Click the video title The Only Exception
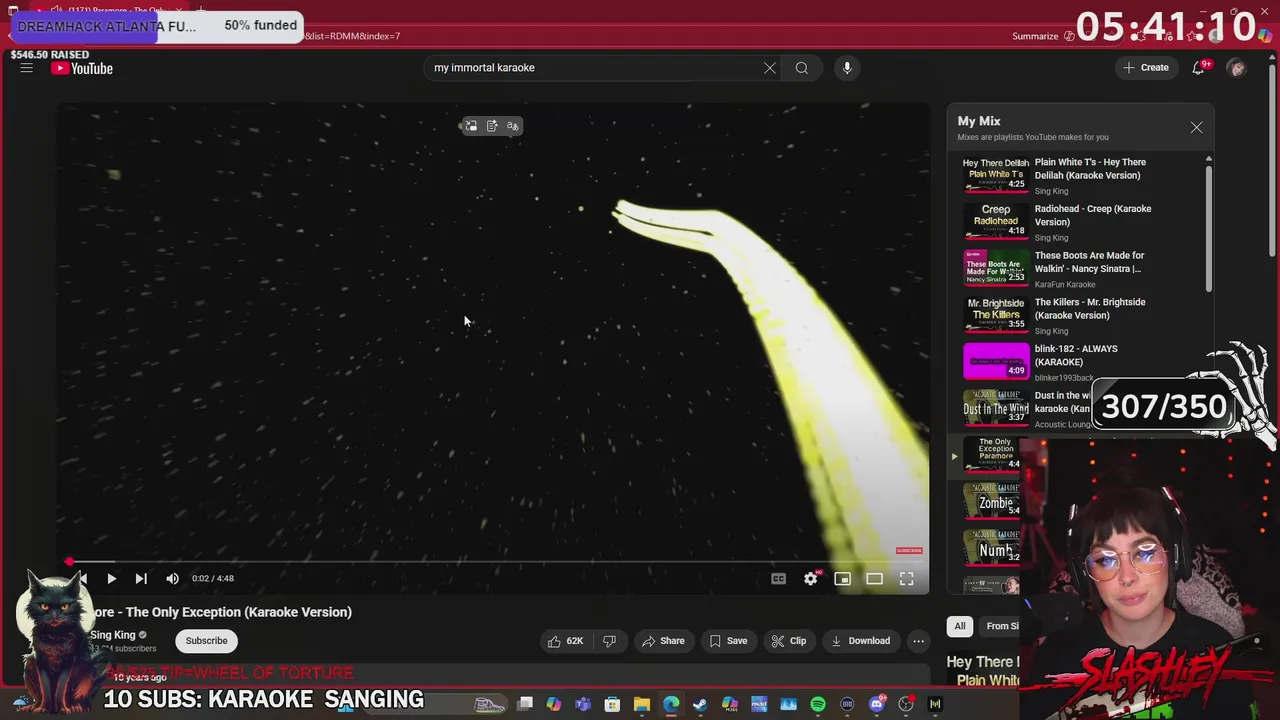Viewport: 1280px width, 720px height. tap(222, 612)
